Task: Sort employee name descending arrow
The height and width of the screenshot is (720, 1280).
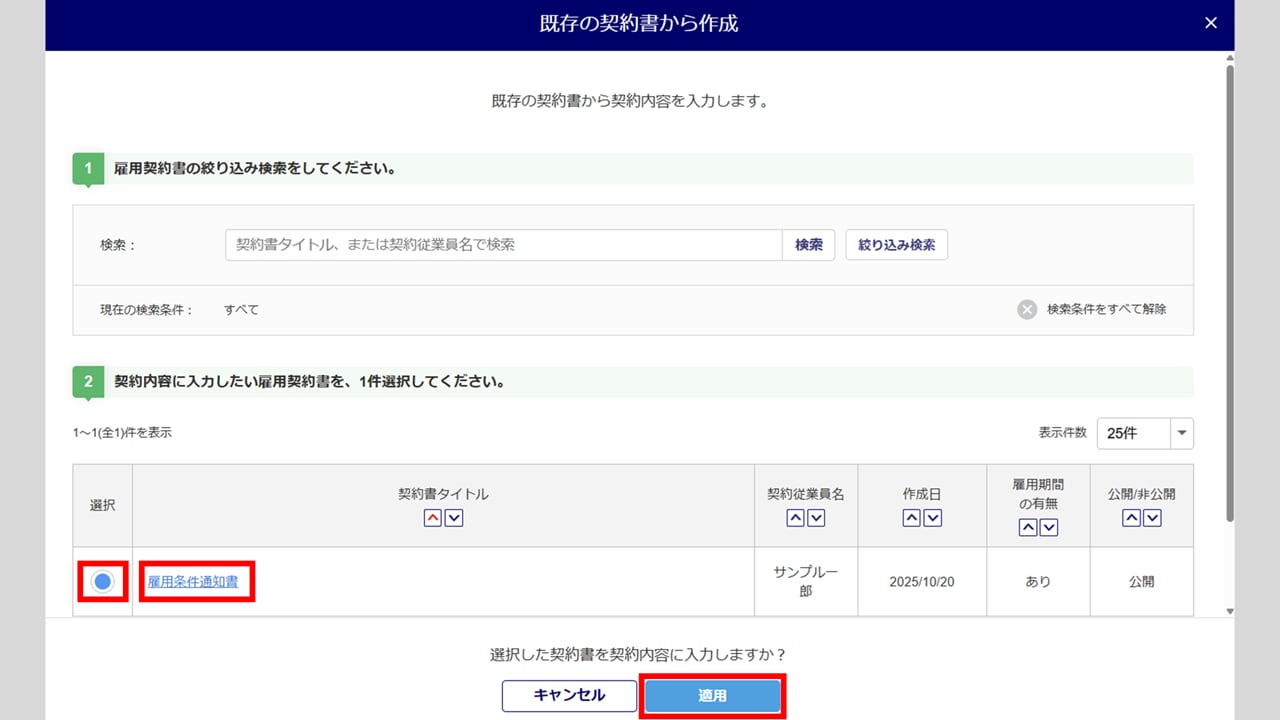Action: 816,518
